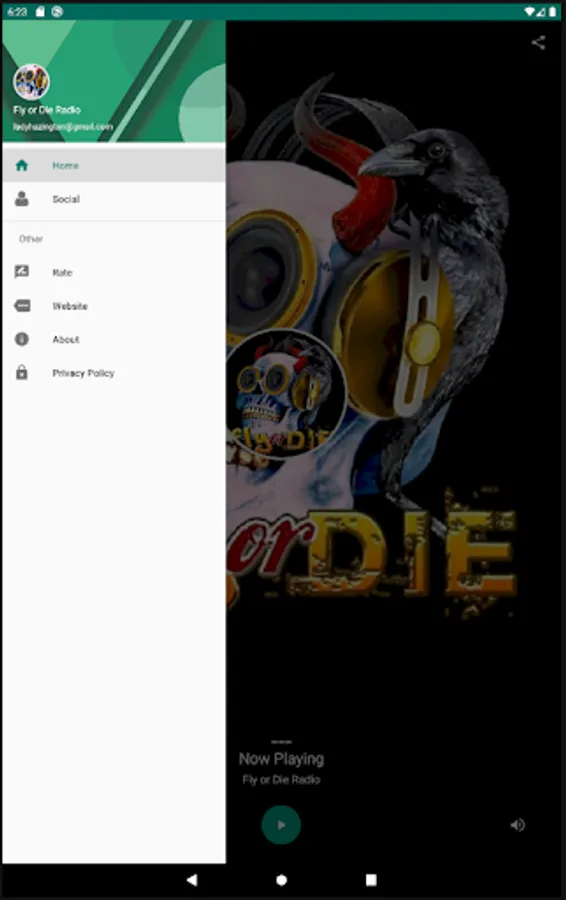
Task: Click Fly or Die Radio under Now Playing
Action: pyautogui.click(x=281, y=779)
